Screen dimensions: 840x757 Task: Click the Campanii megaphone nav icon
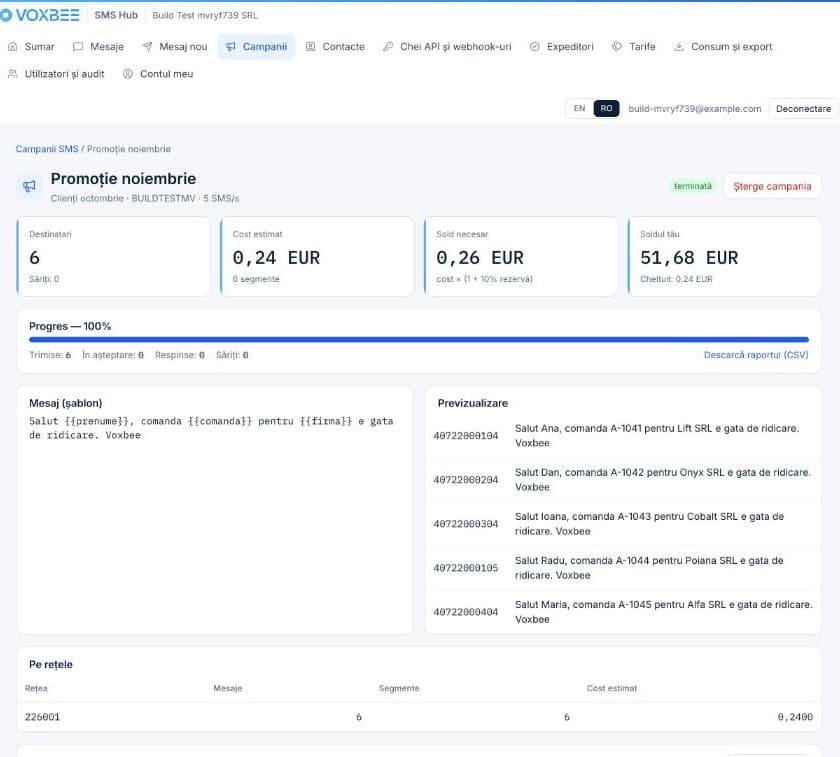pyautogui.click(x=231, y=47)
